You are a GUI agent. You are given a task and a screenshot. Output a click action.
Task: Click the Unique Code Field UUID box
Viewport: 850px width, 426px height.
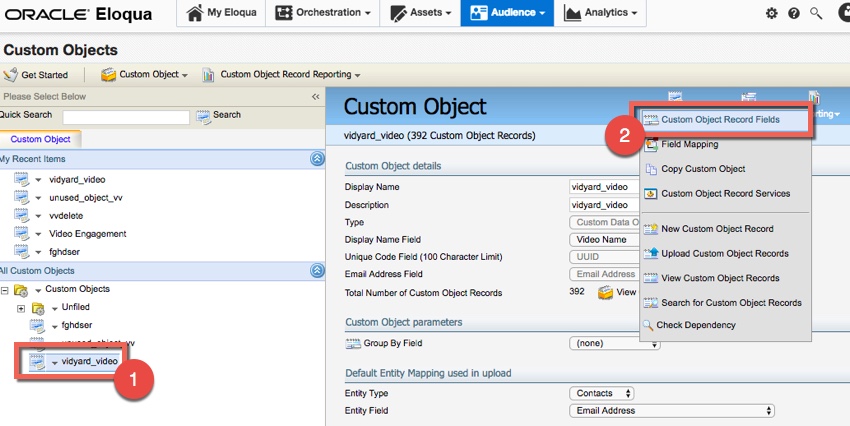(604, 257)
